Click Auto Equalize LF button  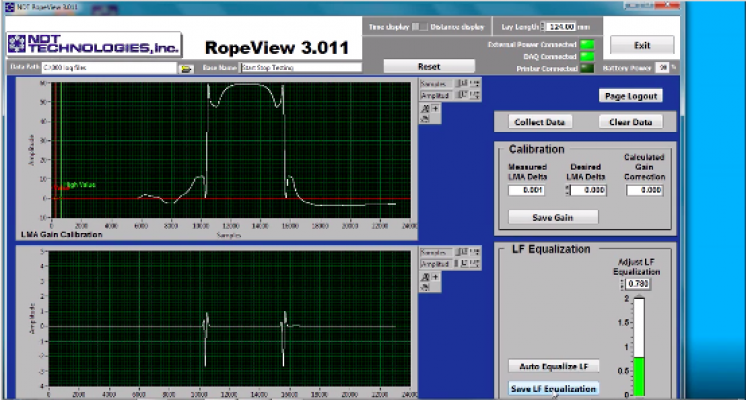coord(553,367)
